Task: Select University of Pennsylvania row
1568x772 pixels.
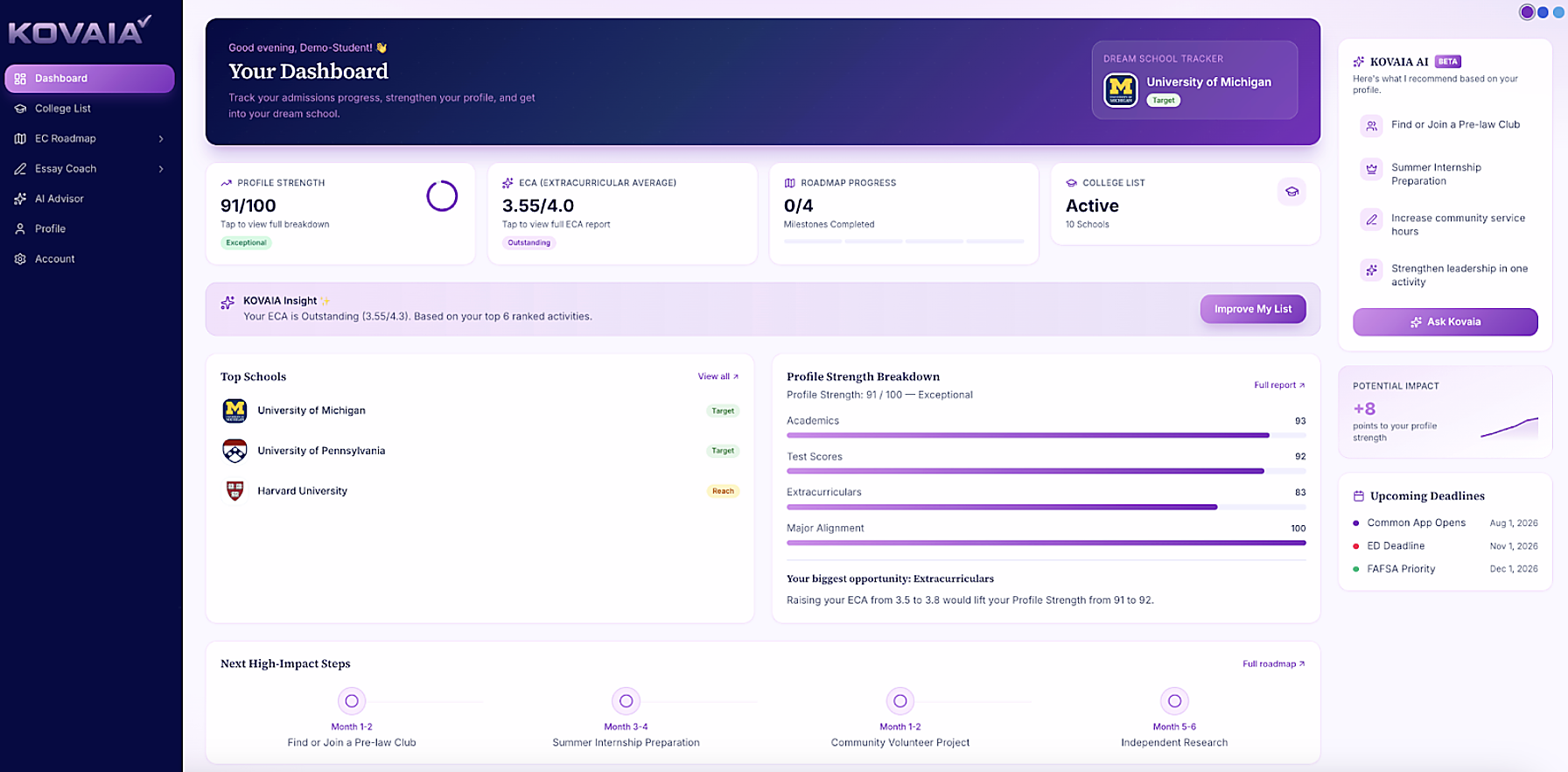Action: (x=479, y=451)
